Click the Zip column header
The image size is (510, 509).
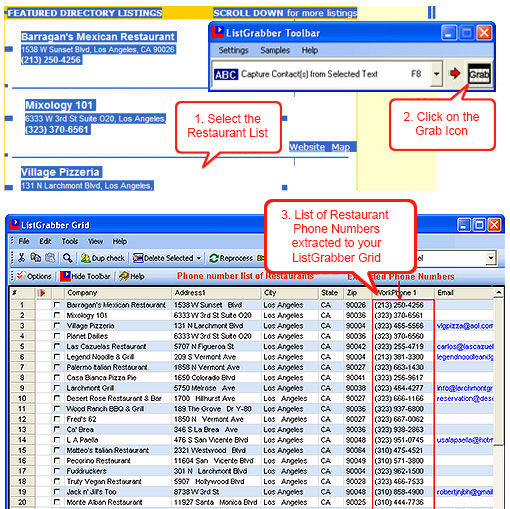357,293
